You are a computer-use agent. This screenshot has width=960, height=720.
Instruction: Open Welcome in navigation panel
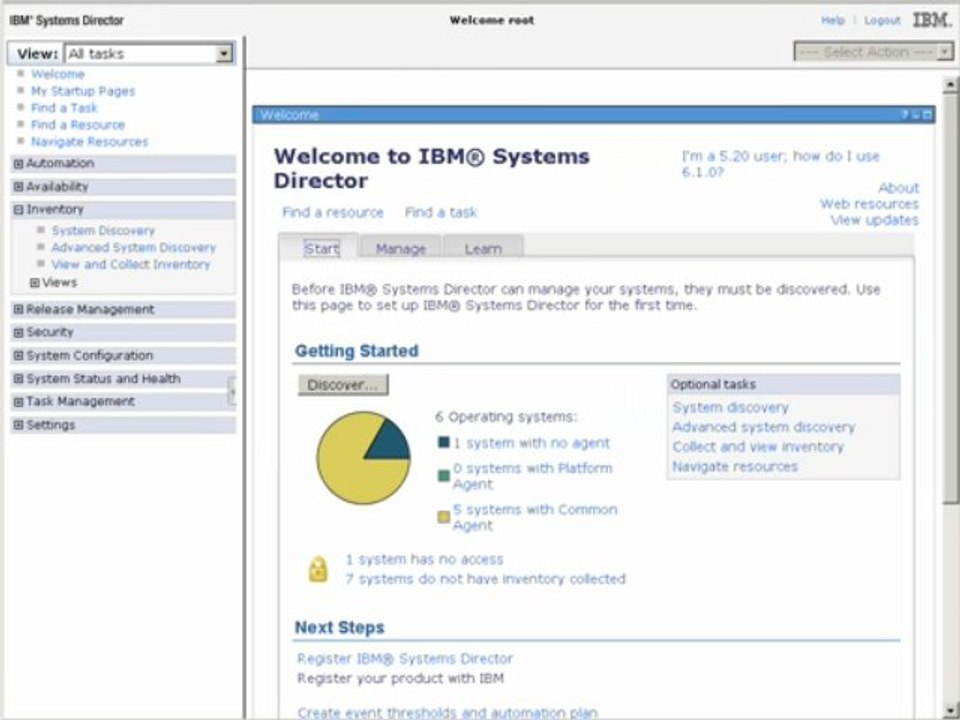coord(58,74)
